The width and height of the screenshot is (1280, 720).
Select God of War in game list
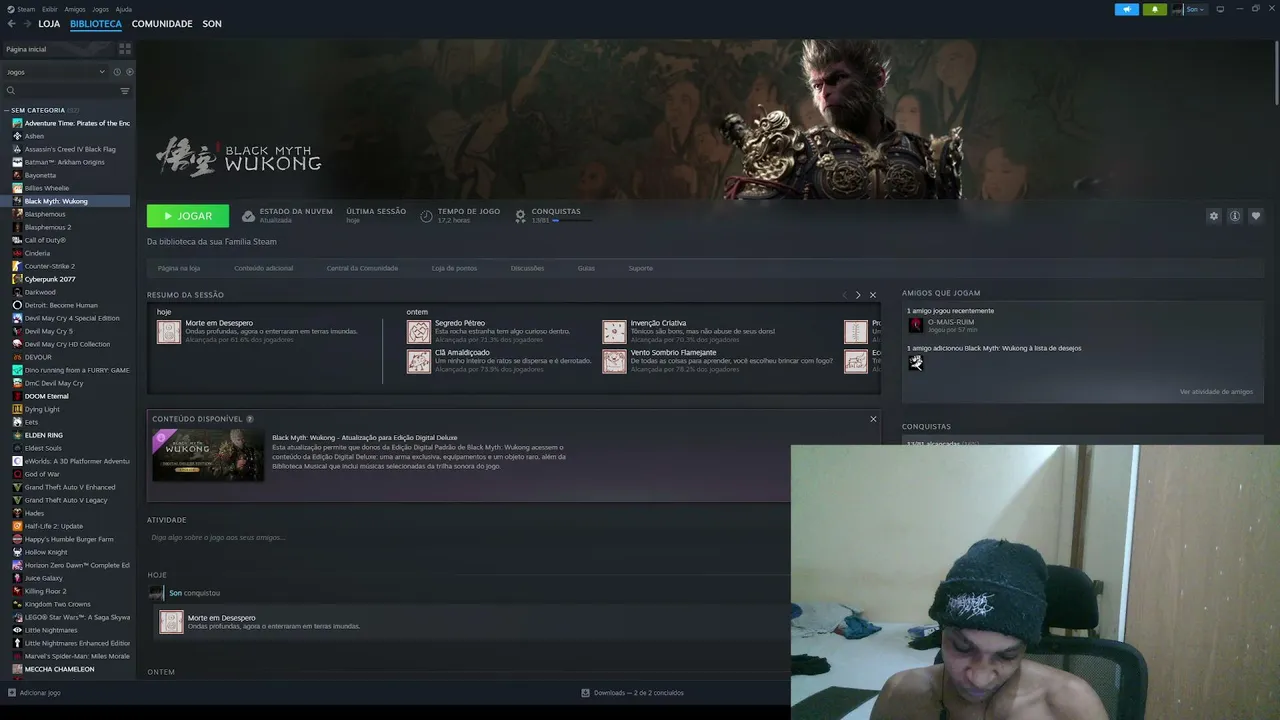coord(42,474)
